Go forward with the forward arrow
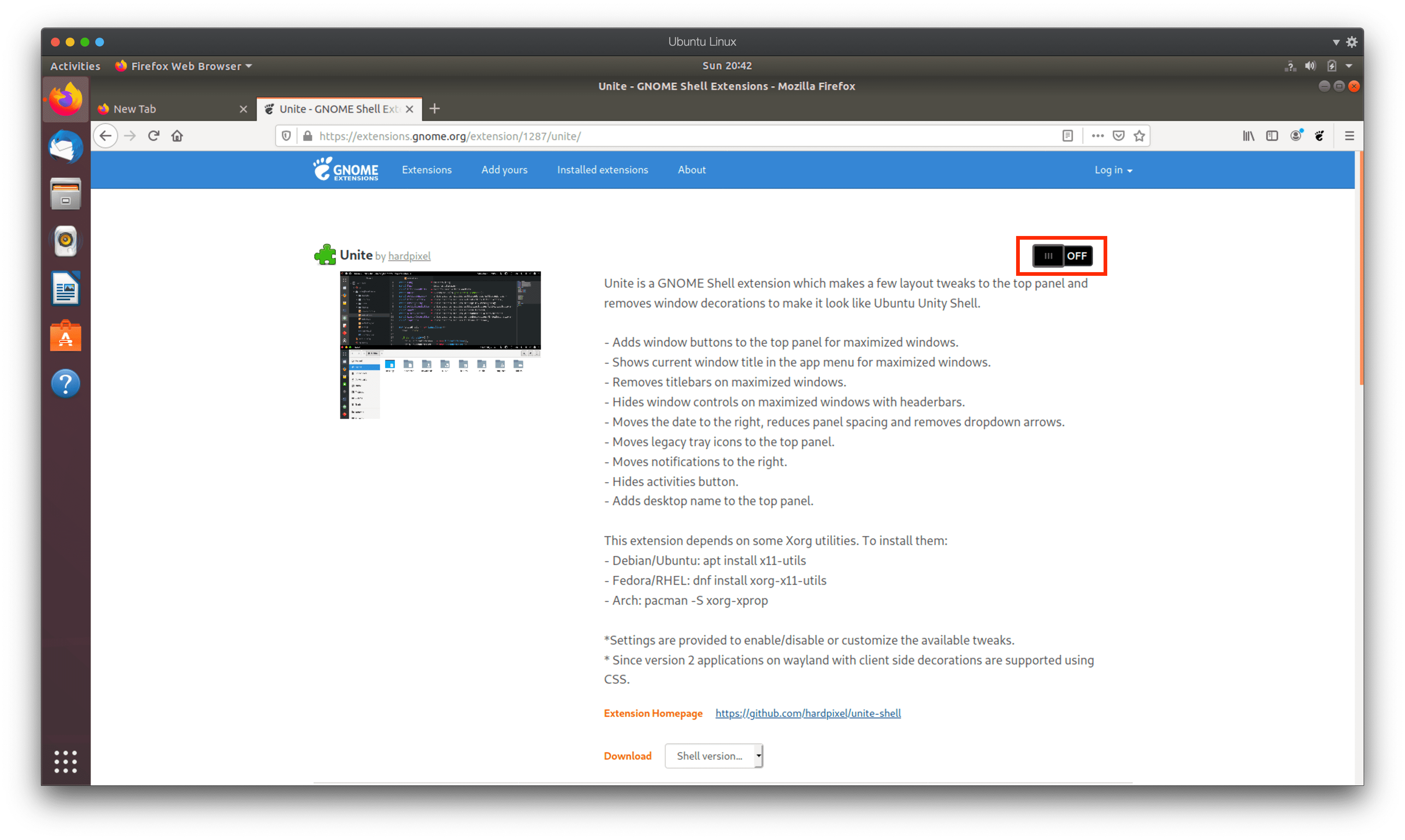The image size is (1405, 840). pyautogui.click(x=130, y=136)
